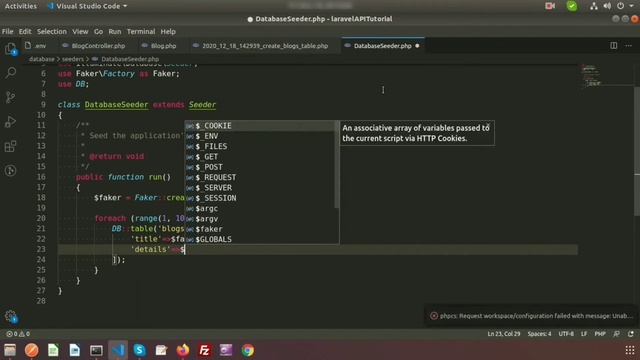Screen dimensions: 640x360
Task: Select $_SERVER suggestion
Action: click(x=260, y=188)
